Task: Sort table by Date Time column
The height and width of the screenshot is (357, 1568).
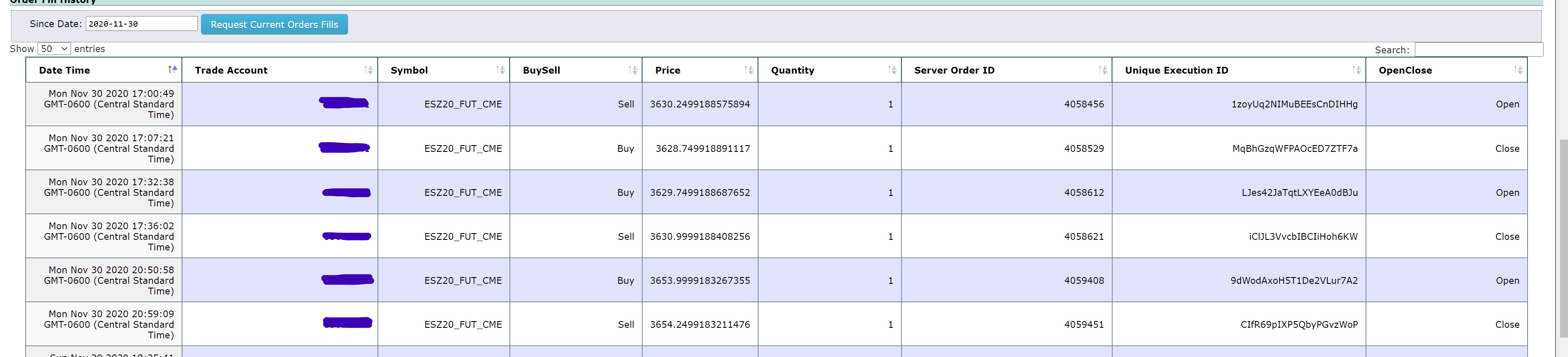Action: coord(104,70)
